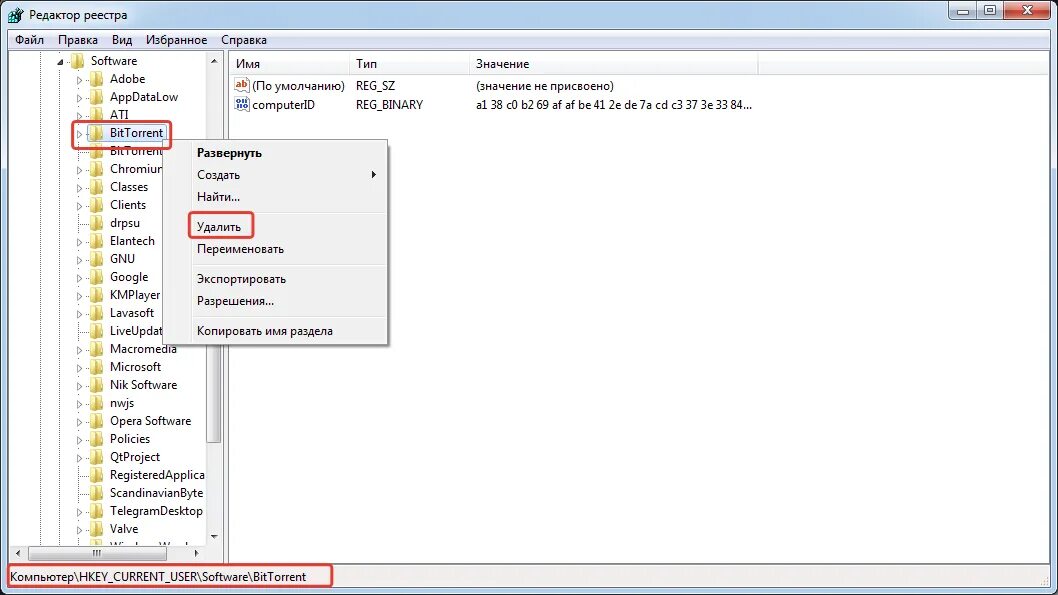Select the ATI key
Viewport: 1058px width, 595px height.
click(119, 115)
